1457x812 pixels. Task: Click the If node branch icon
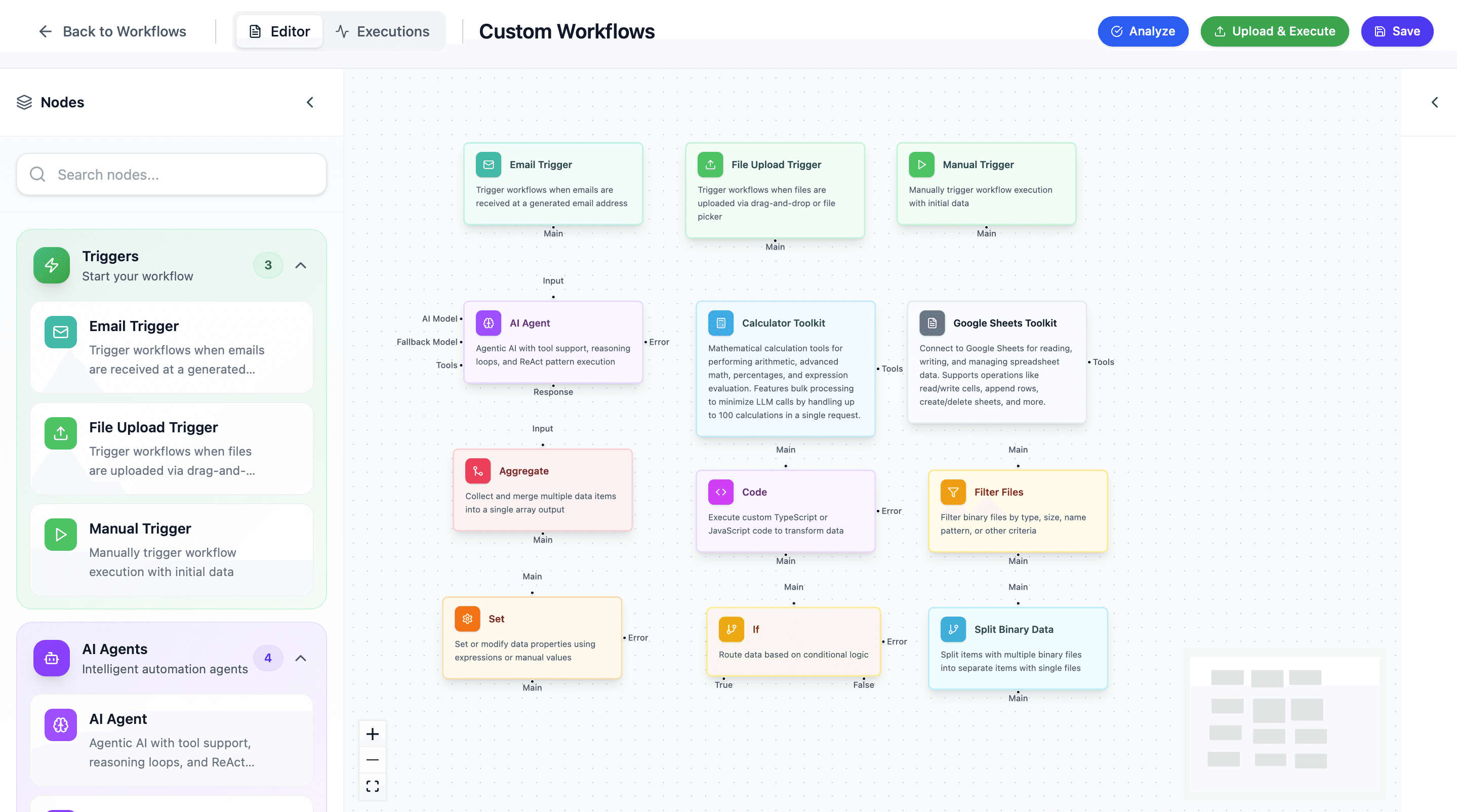tap(731, 629)
